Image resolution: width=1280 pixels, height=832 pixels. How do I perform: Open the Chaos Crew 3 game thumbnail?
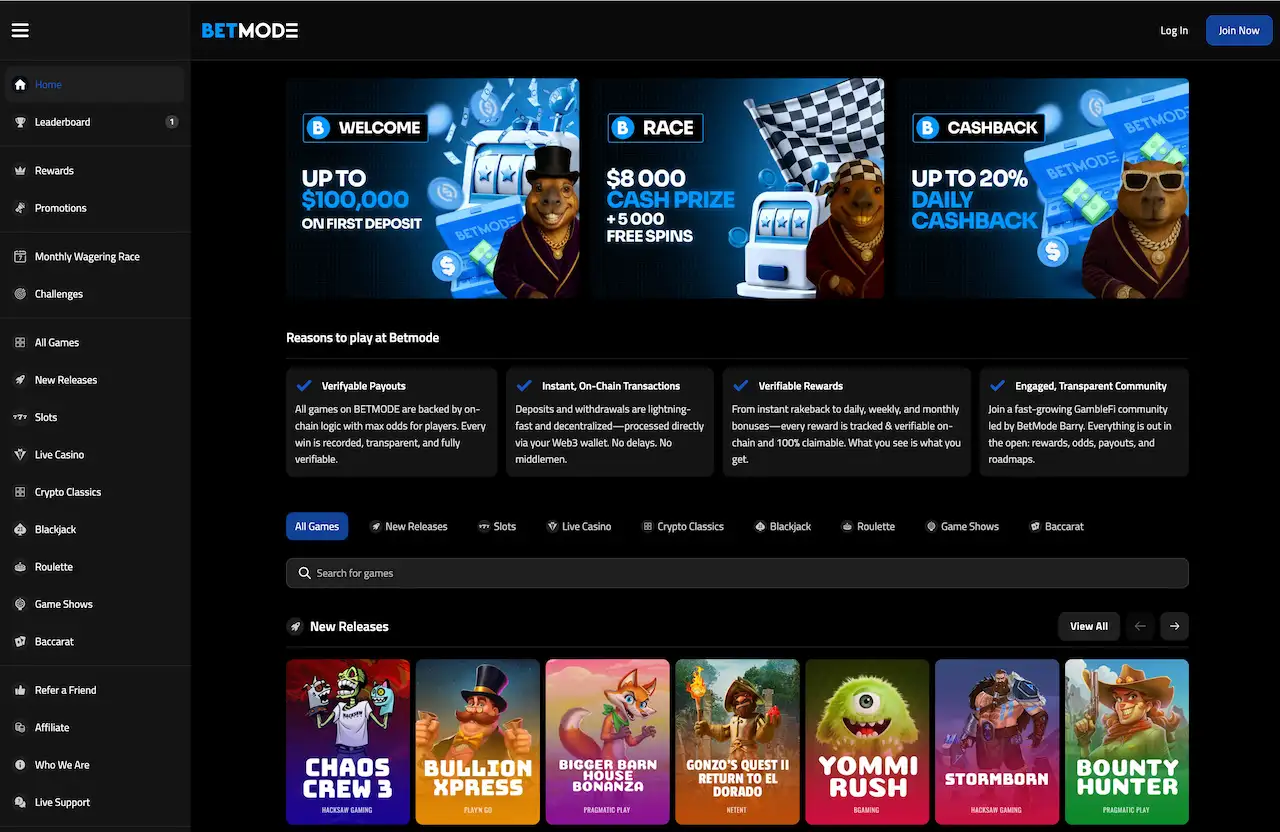point(347,742)
